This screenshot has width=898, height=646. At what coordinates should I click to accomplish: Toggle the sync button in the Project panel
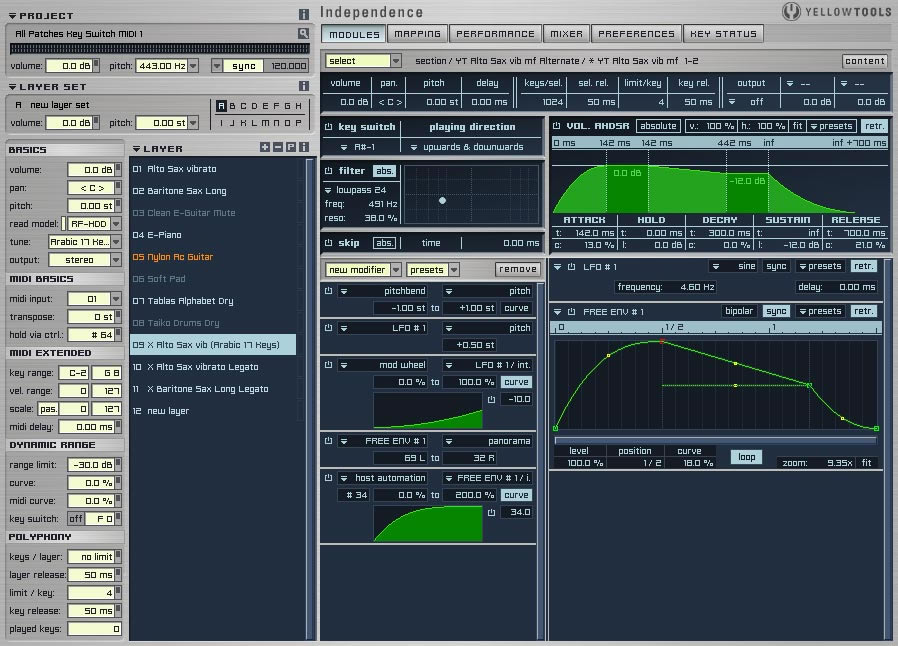(x=243, y=66)
